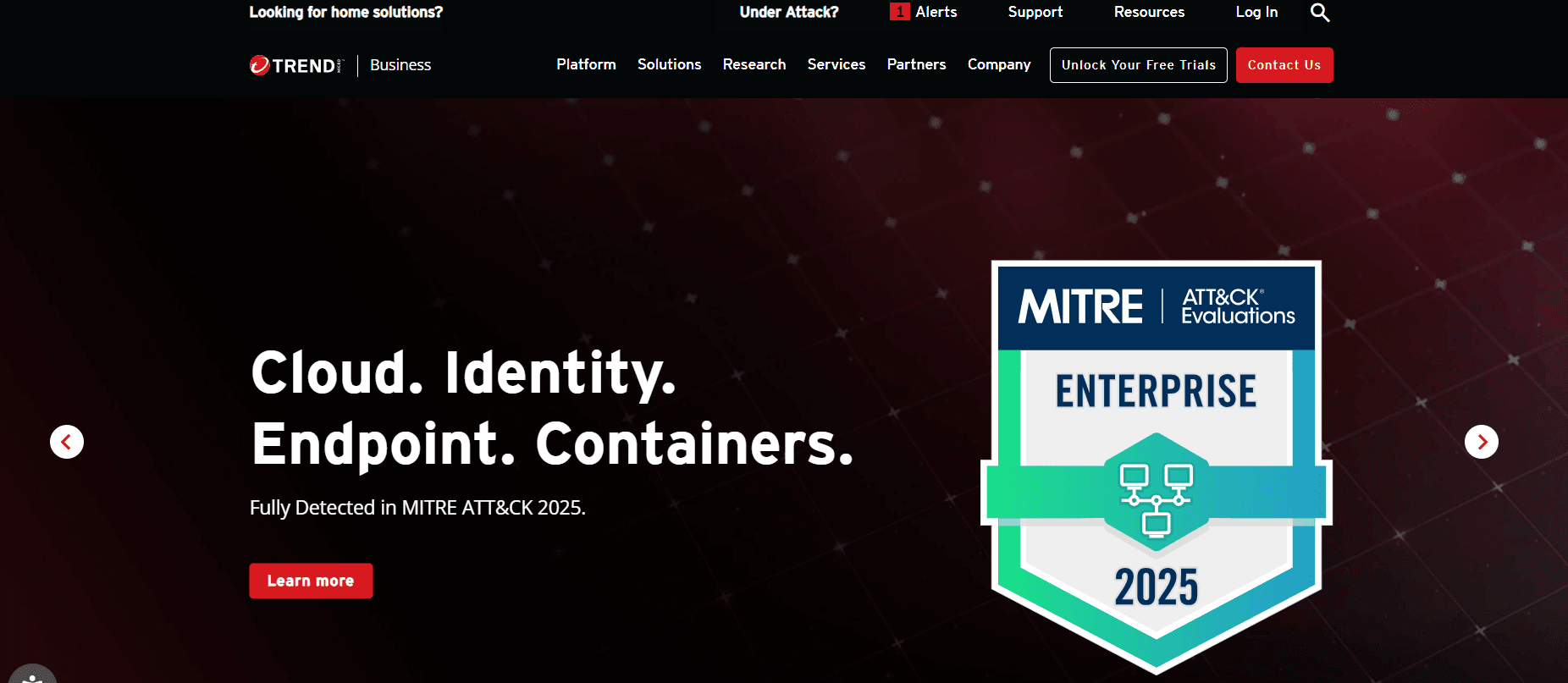Go to previous carousel slide arrow

[x=67, y=442]
